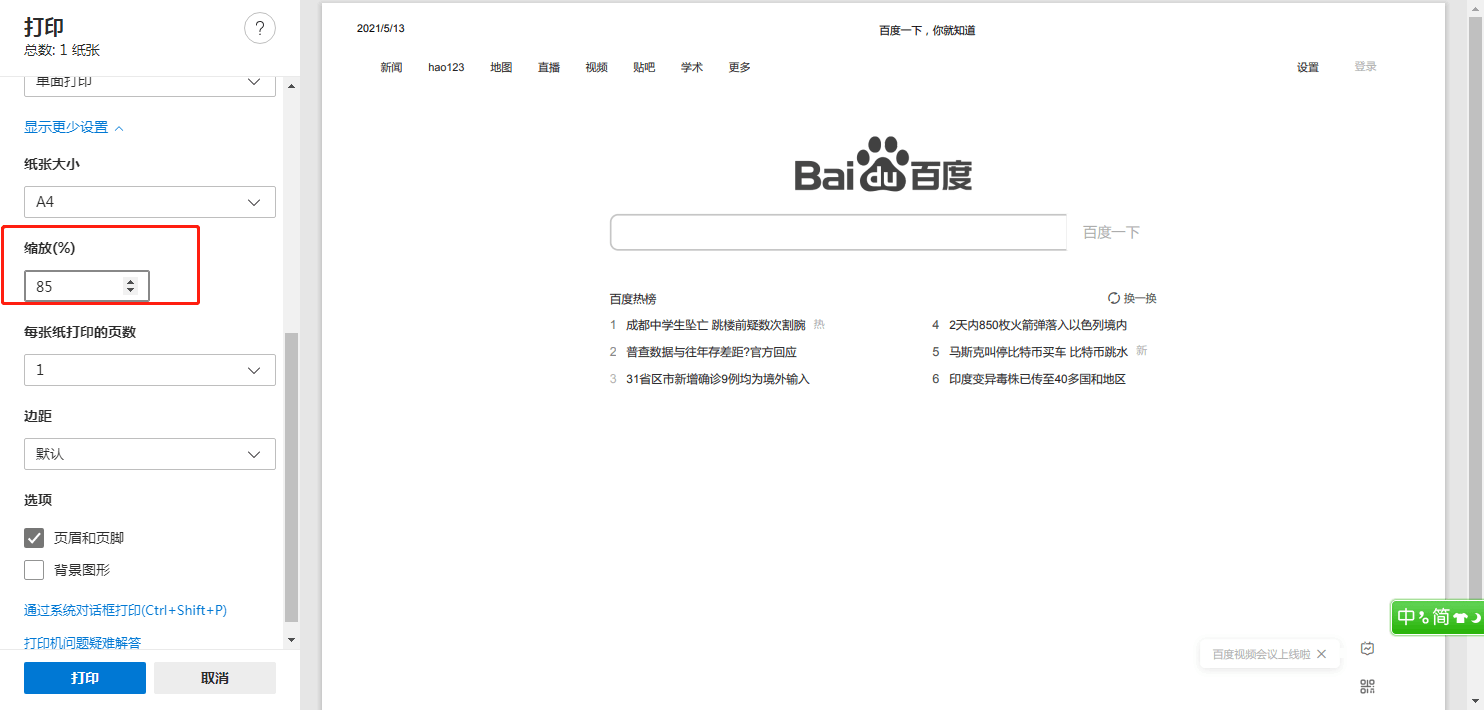
Task: Click headline 31省区市新增确诊9例均为境外输入
Action: tap(718, 379)
